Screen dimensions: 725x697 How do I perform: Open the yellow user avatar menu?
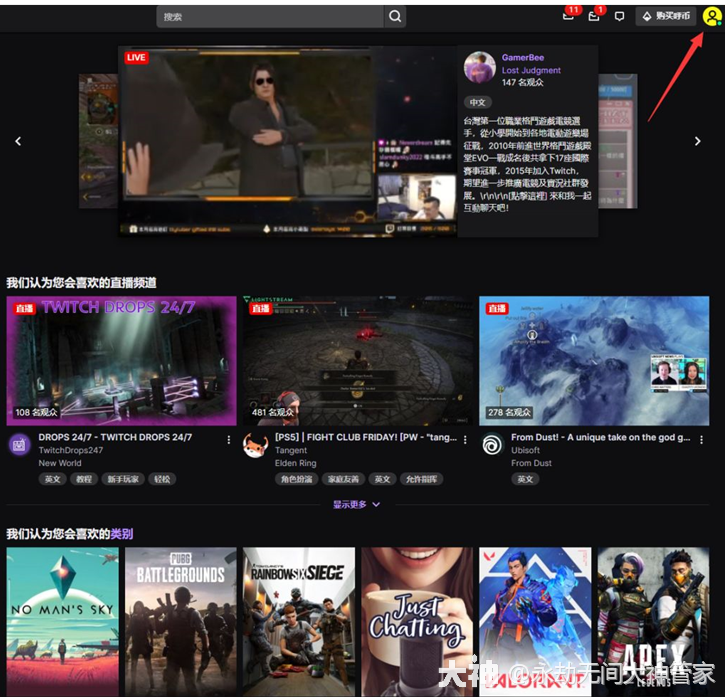coord(712,17)
